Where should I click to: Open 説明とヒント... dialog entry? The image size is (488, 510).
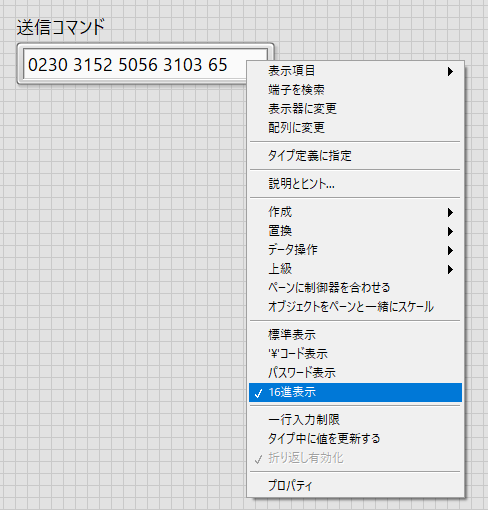(355, 184)
